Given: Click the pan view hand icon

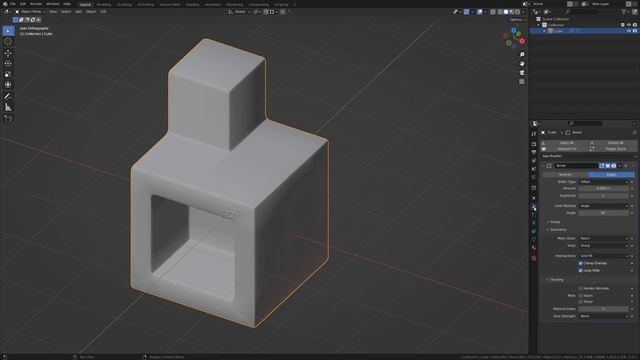Looking at the screenshot, I should tap(522, 64).
